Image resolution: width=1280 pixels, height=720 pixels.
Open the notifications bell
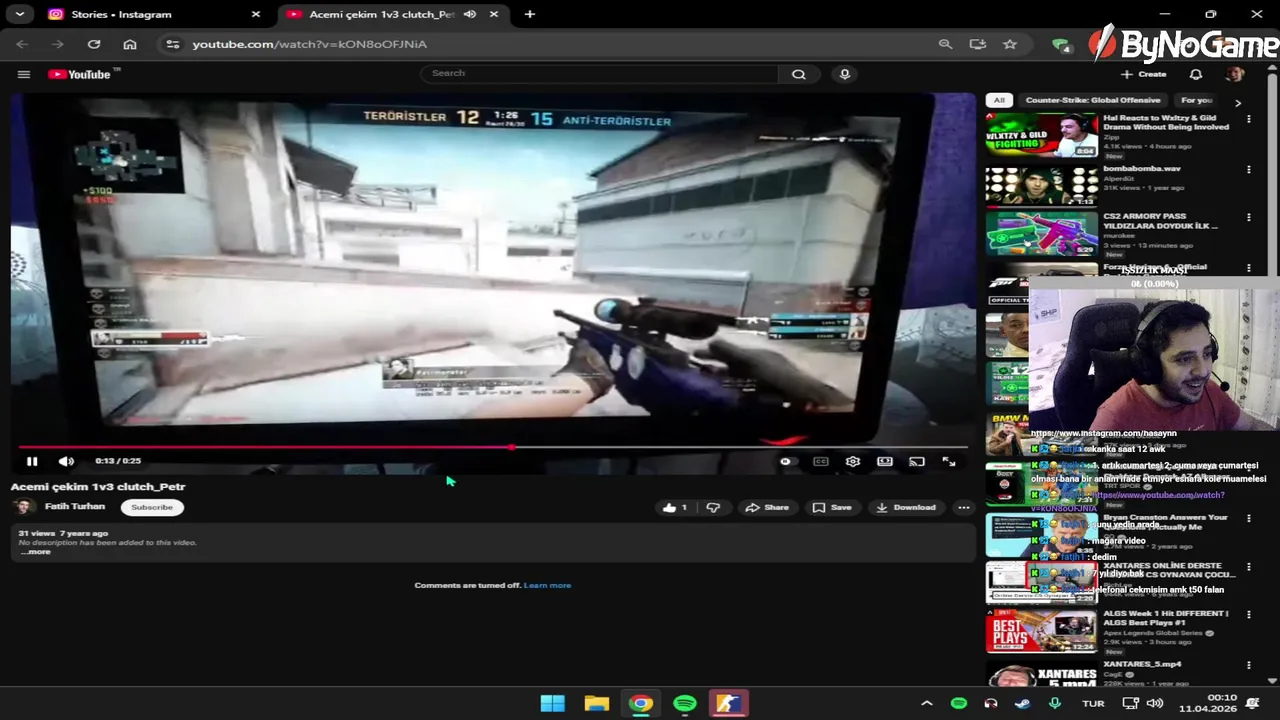pyautogui.click(x=1196, y=74)
